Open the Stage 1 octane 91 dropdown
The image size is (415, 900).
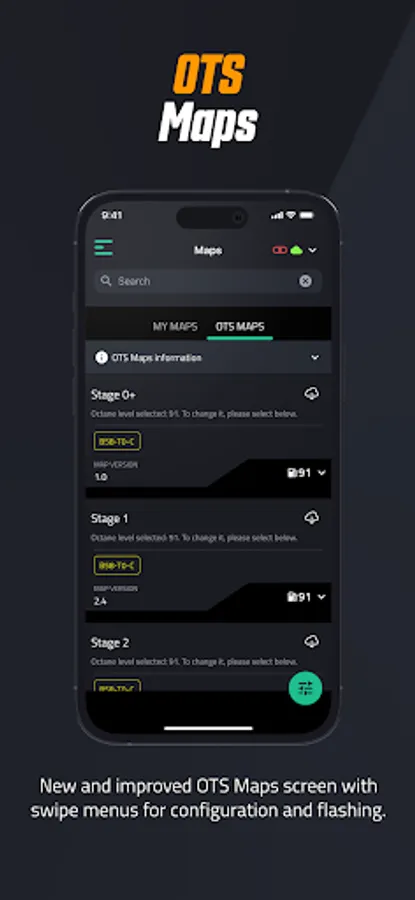pos(307,597)
